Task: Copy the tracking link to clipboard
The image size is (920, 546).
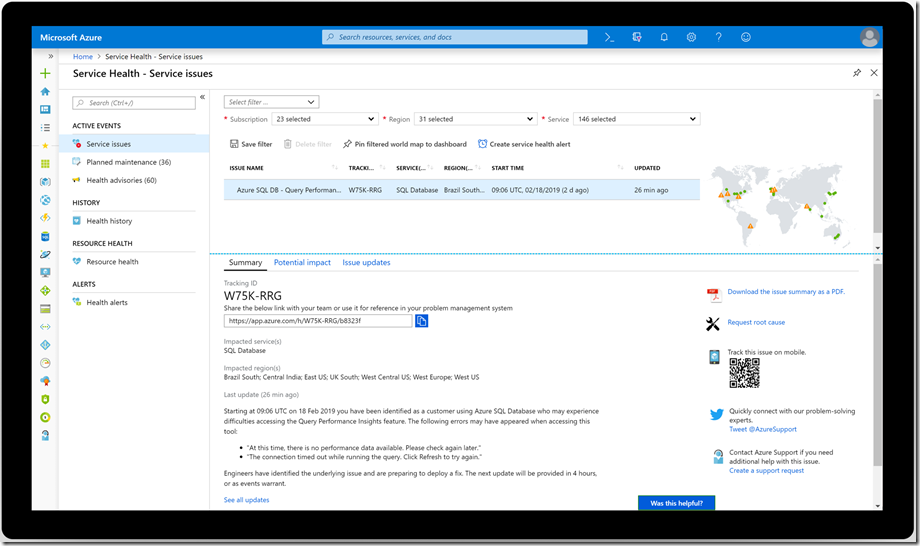Action: pos(421,321)
